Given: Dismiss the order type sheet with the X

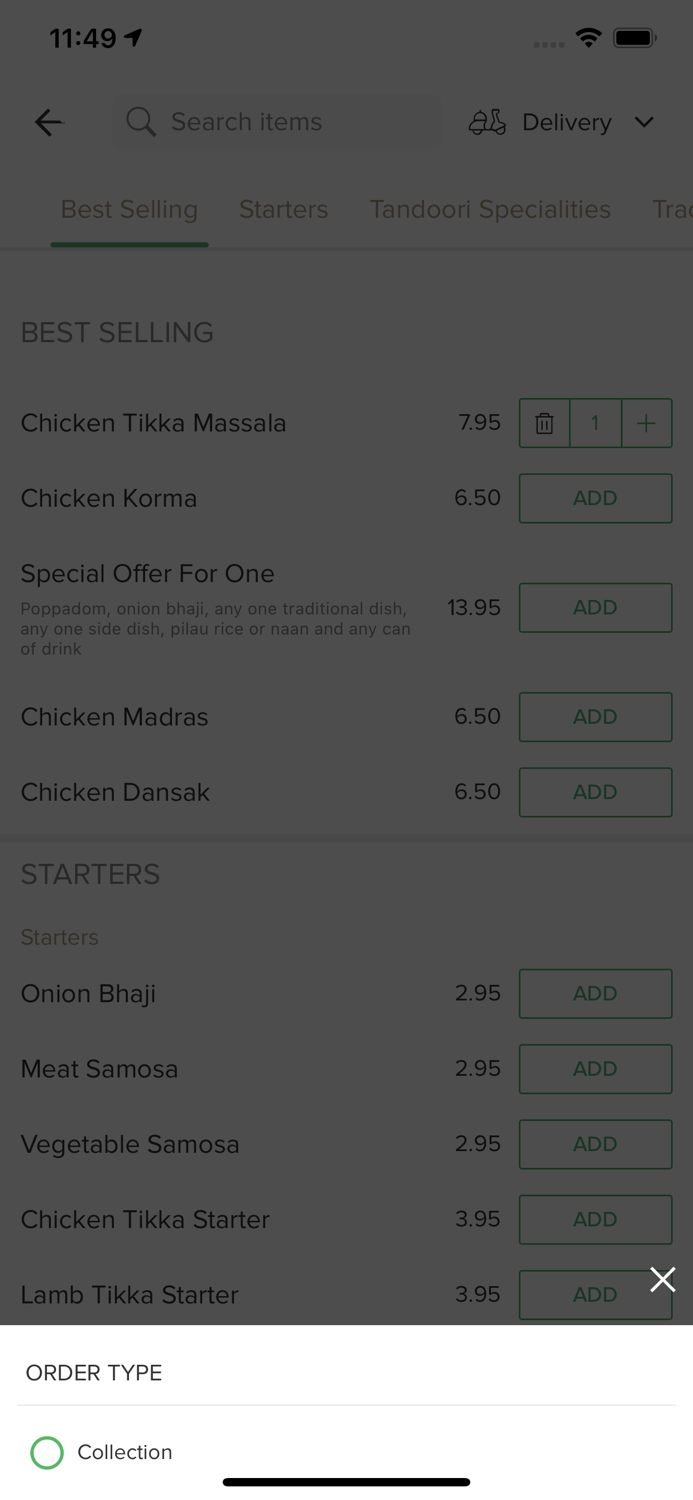Looking at the screenshot, I should (x=663, y=1279).
